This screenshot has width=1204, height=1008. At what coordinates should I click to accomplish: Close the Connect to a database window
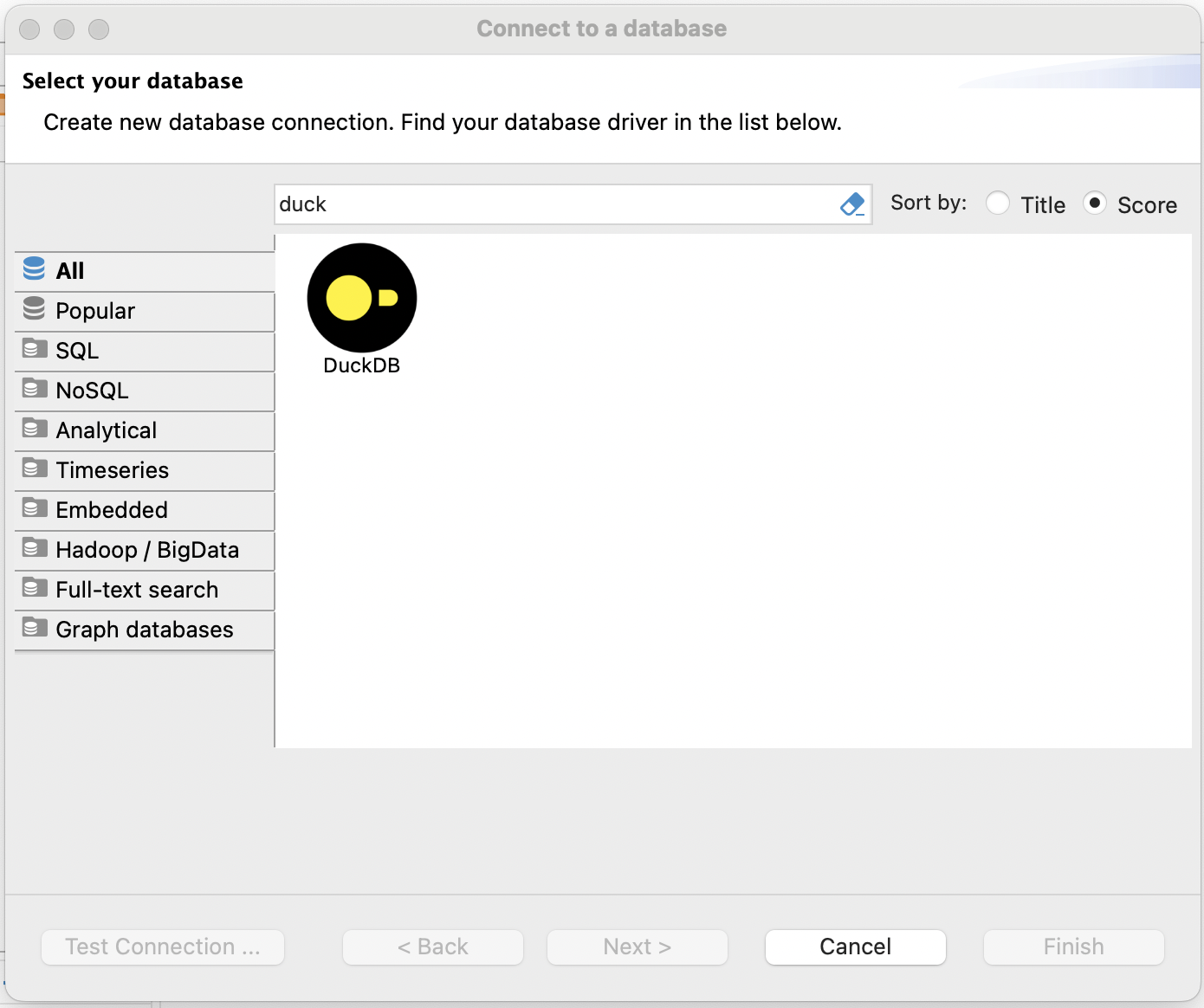pos(29,29)
